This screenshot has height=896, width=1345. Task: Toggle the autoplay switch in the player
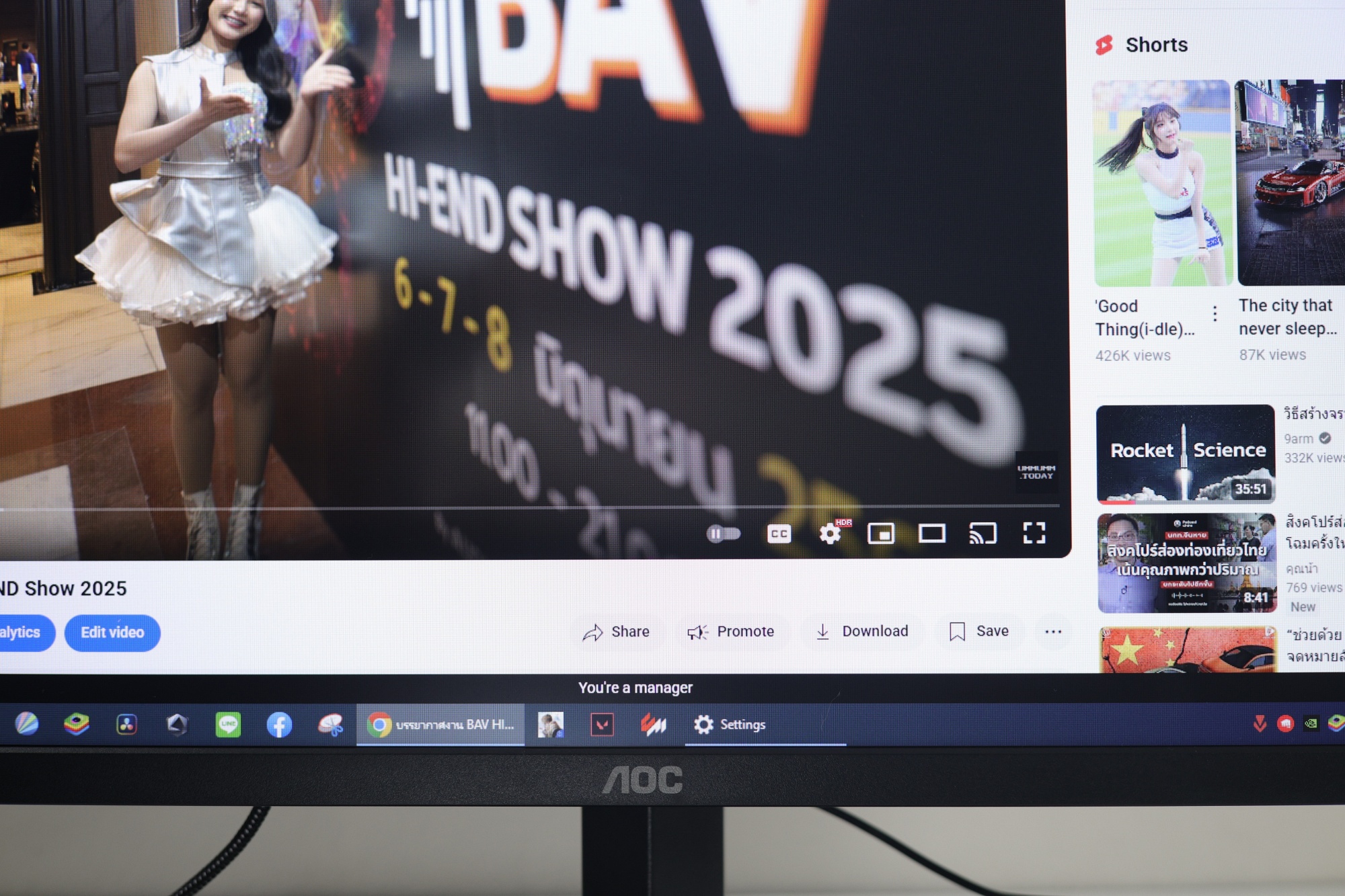click(x=724, y=534)
